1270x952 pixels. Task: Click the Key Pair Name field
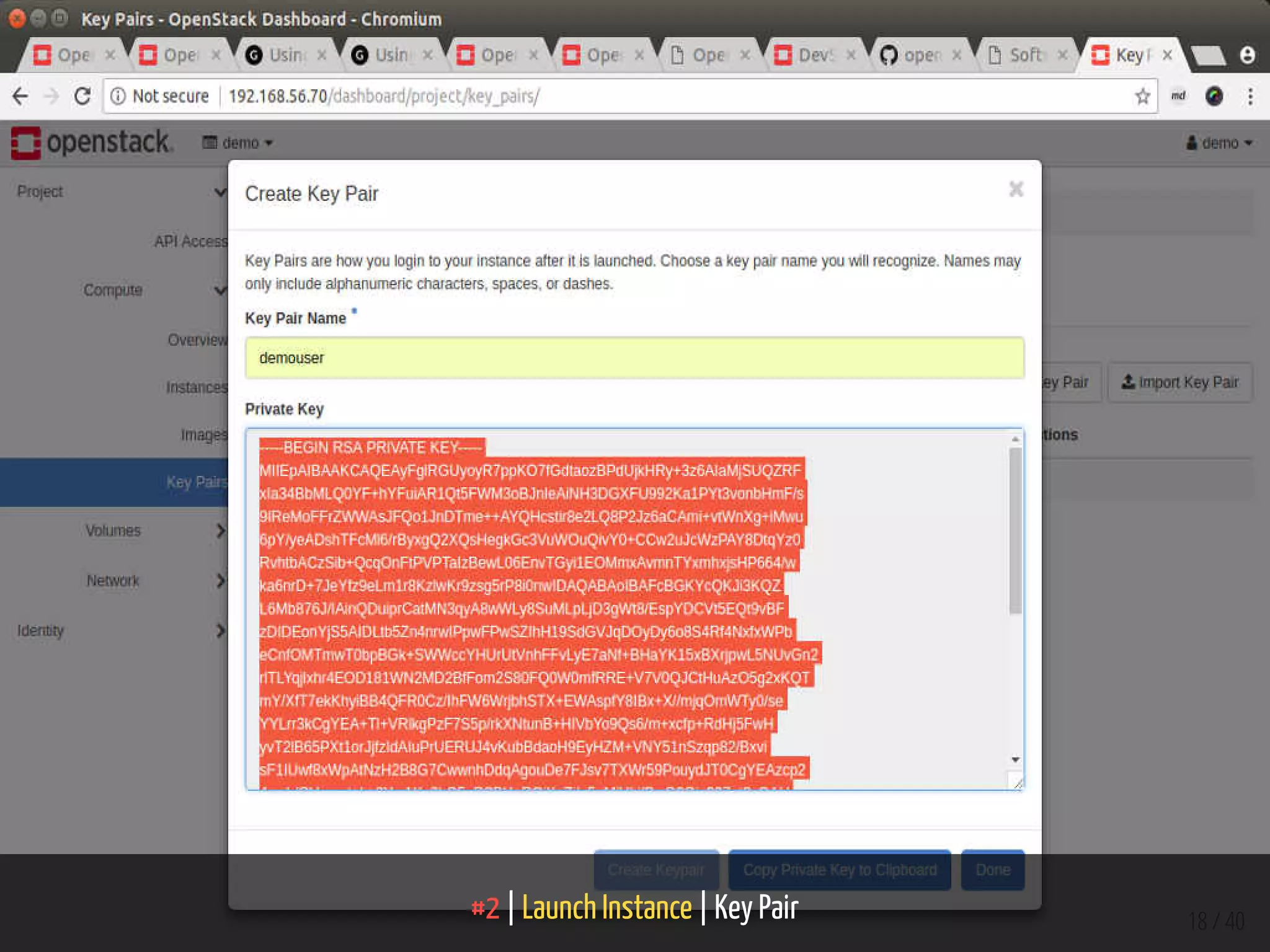tap(634, 358)
